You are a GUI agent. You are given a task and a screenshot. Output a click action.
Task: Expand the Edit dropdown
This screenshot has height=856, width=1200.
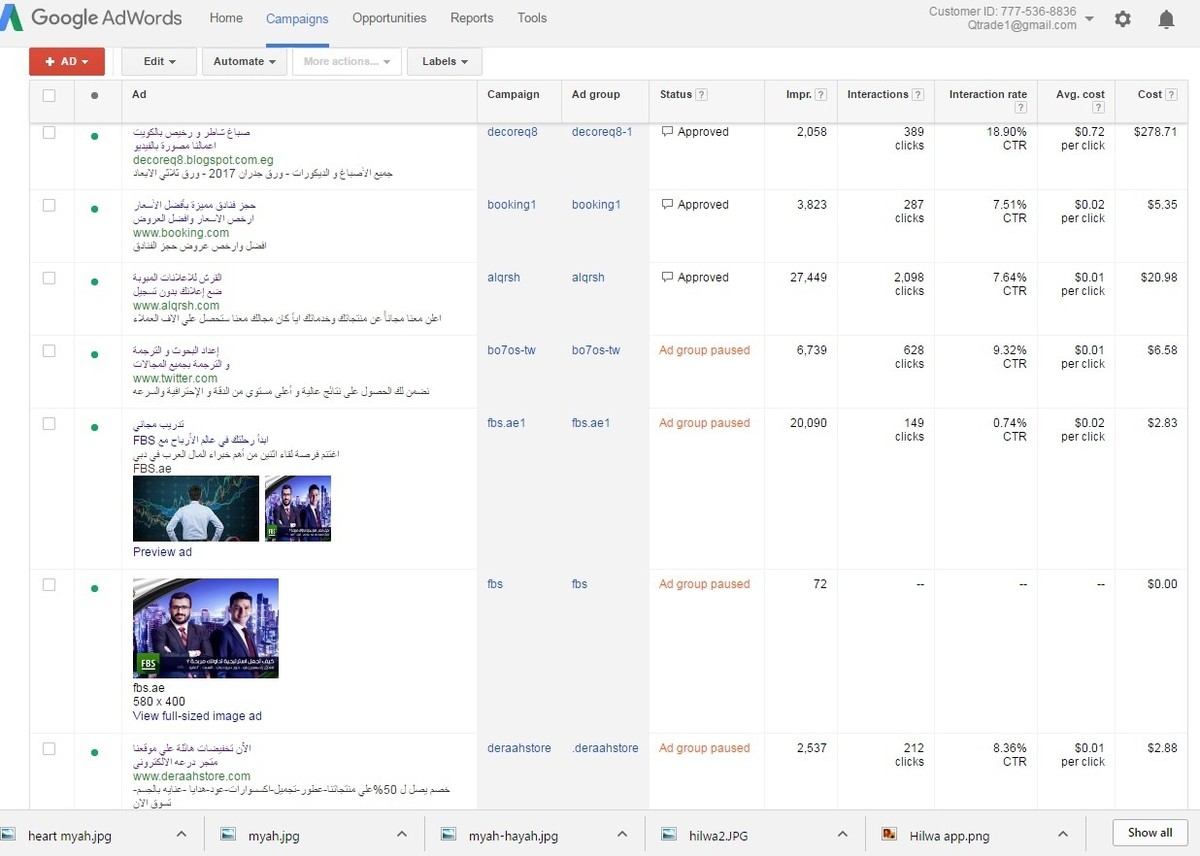pos(159,61)
